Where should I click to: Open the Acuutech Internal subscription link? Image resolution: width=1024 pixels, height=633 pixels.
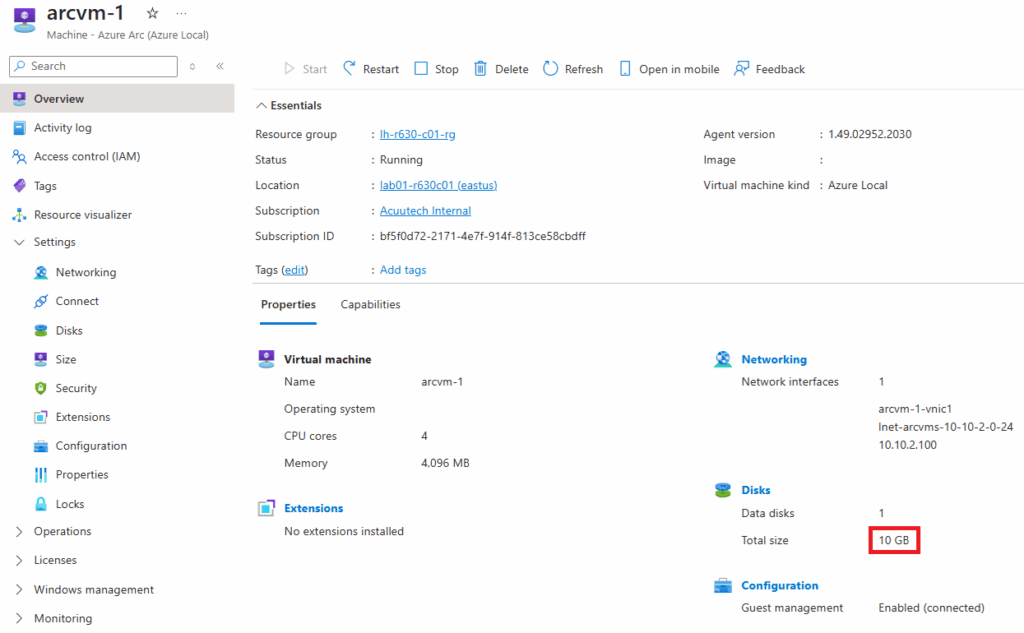pyautogui.click(x=425, y=211)
